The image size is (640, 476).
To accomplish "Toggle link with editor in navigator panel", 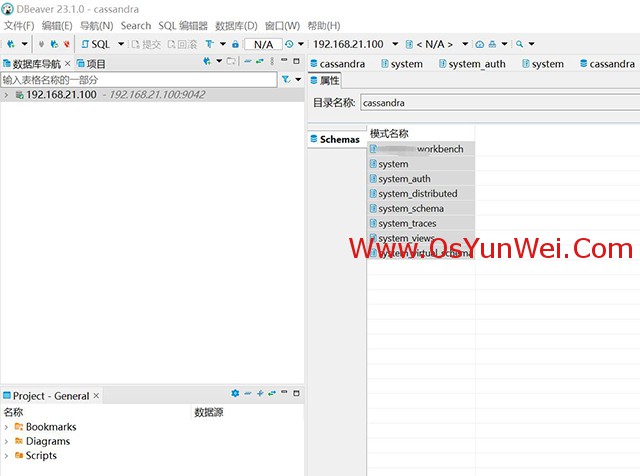I will click(x=260, y=61).
